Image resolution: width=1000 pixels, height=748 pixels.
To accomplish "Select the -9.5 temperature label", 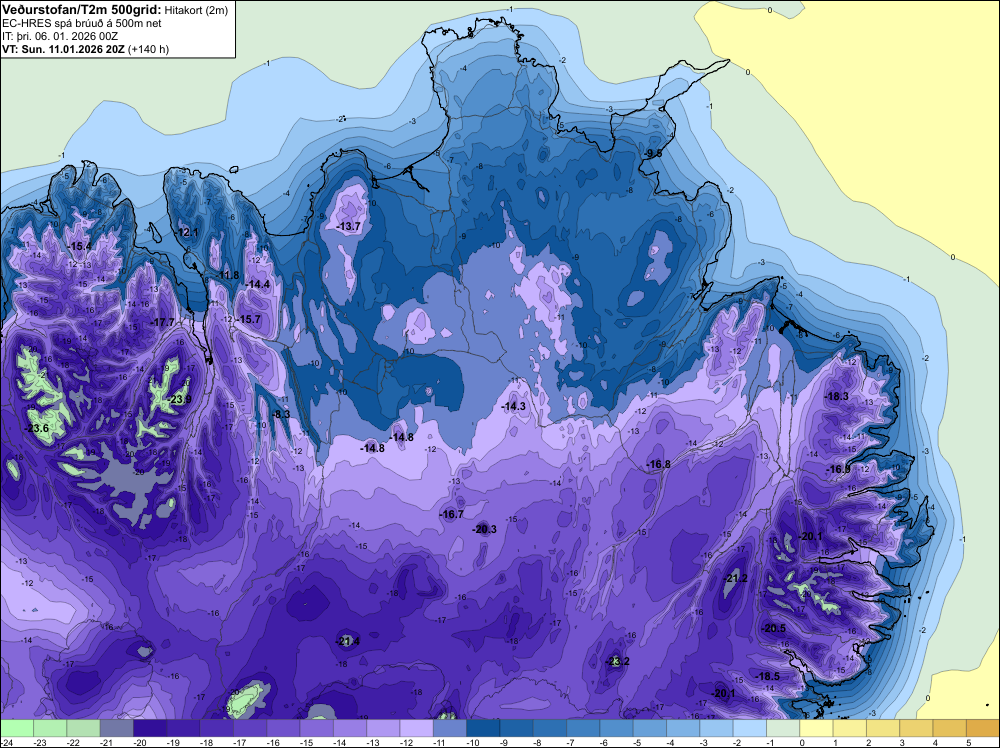I will coord(652,153).
